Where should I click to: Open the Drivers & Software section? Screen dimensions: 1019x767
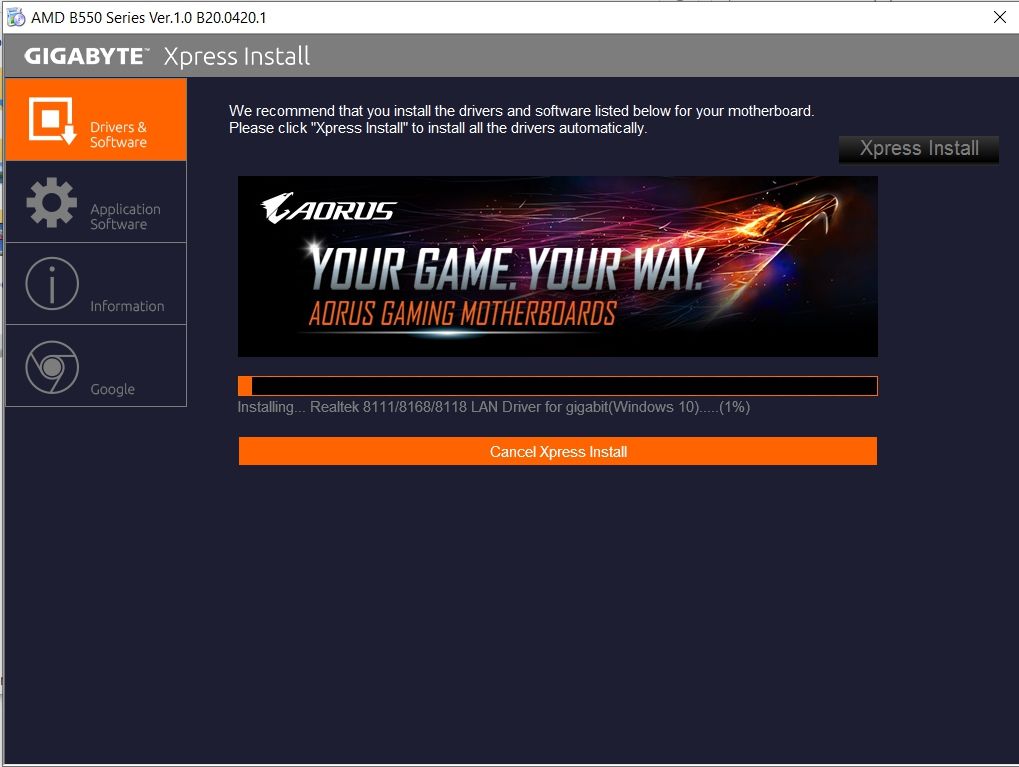click(96, 120)
